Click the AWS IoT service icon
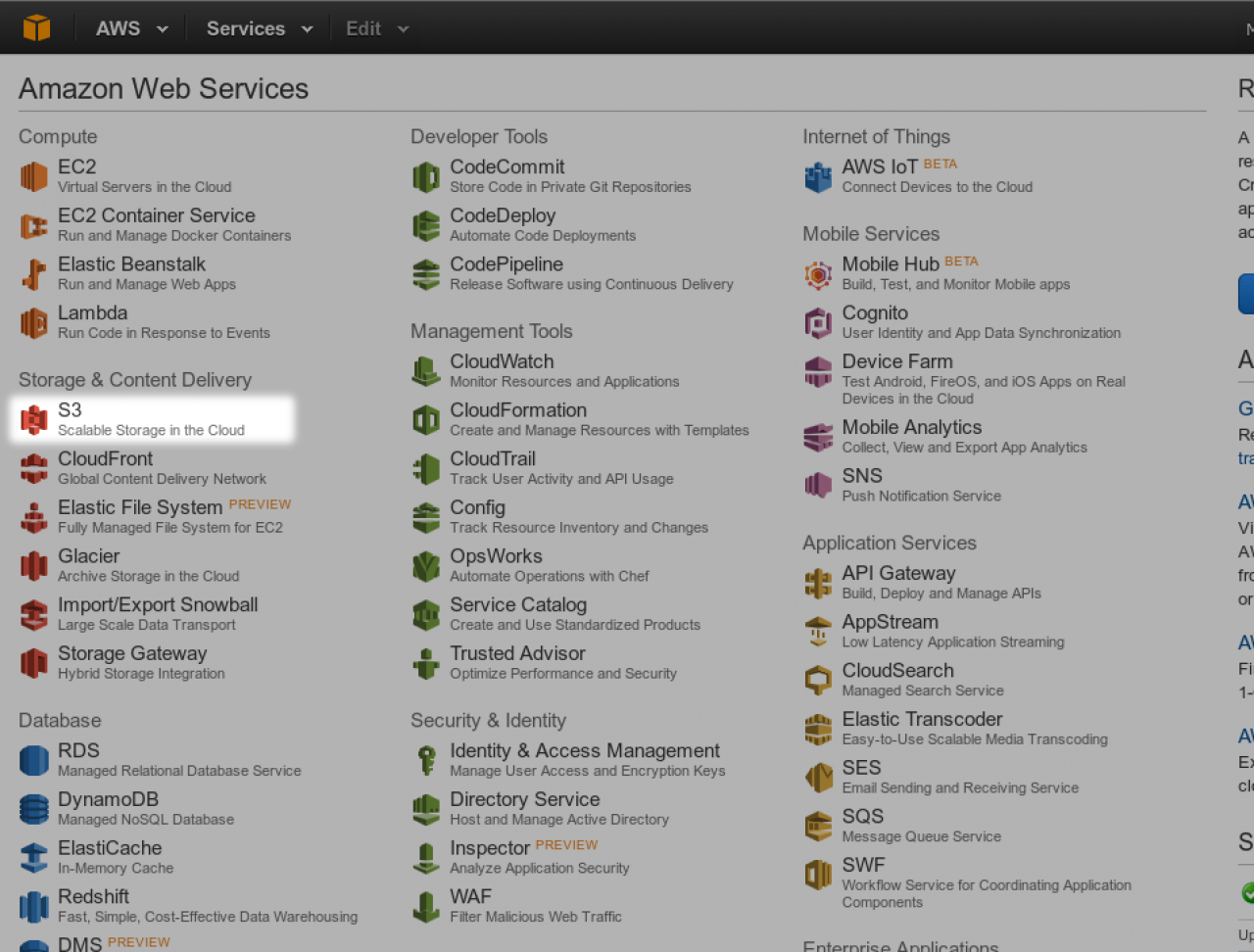The image size is (1254, 952). (818, 176)
